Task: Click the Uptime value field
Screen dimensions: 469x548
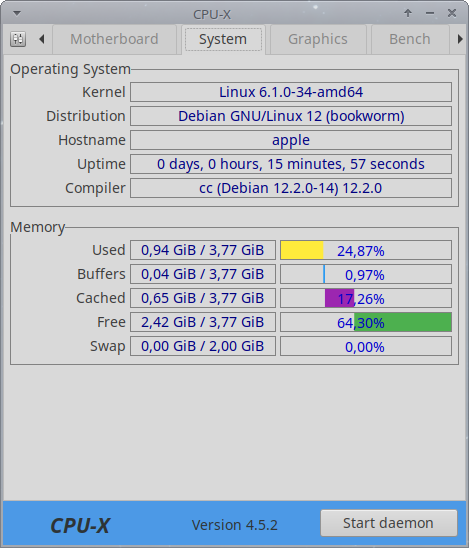Action: [x=291, y=164]
